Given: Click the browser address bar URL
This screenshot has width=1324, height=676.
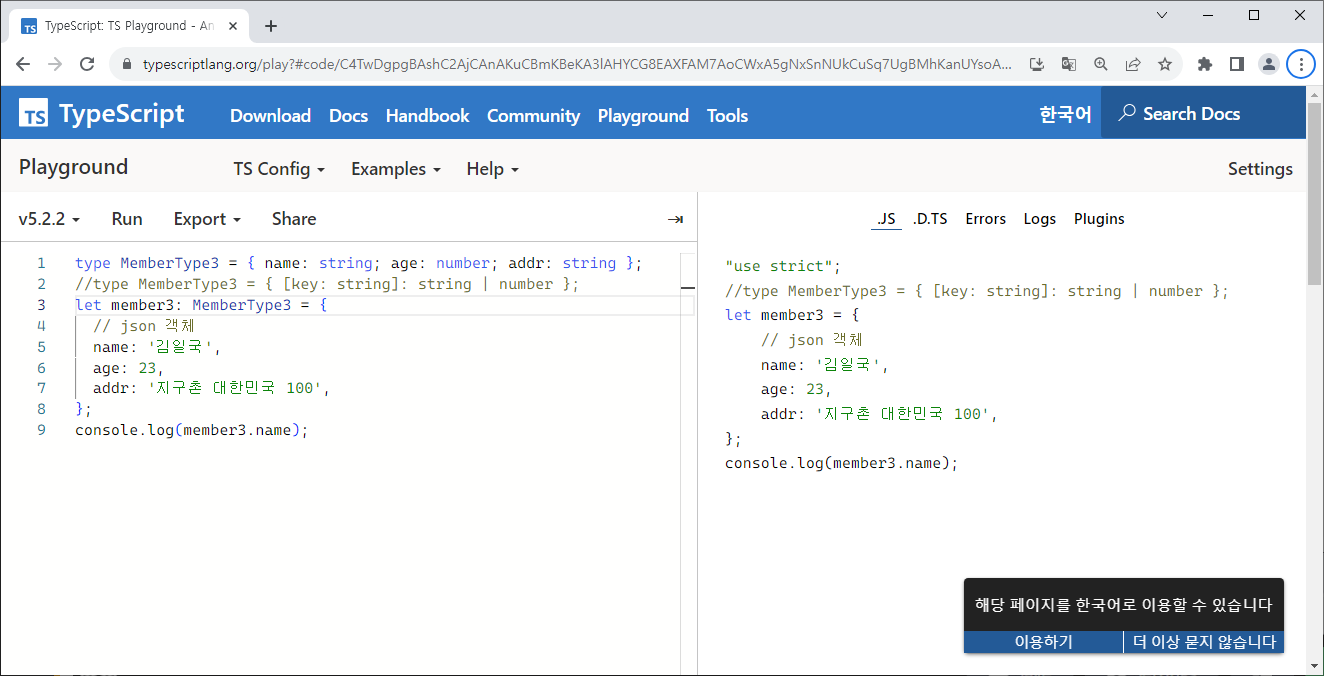Looking at the screenshot, I should (576, 64).
